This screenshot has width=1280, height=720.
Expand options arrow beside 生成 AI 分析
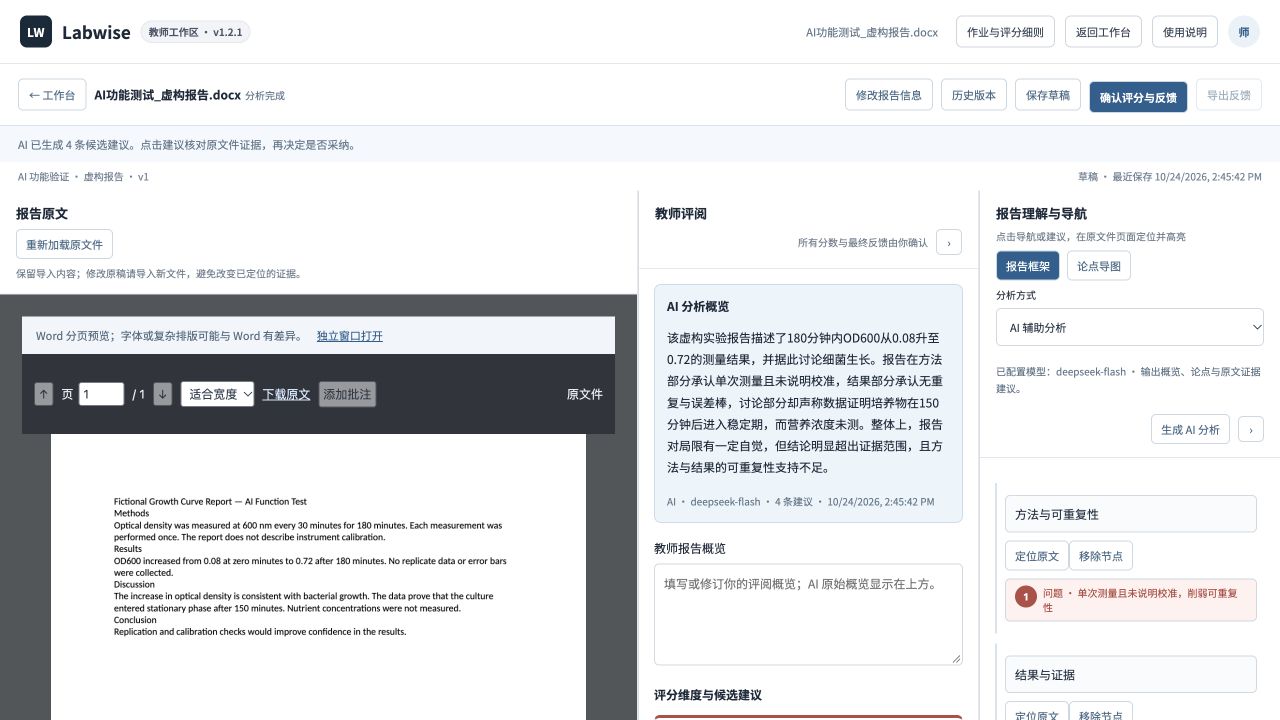point(1251,429)
